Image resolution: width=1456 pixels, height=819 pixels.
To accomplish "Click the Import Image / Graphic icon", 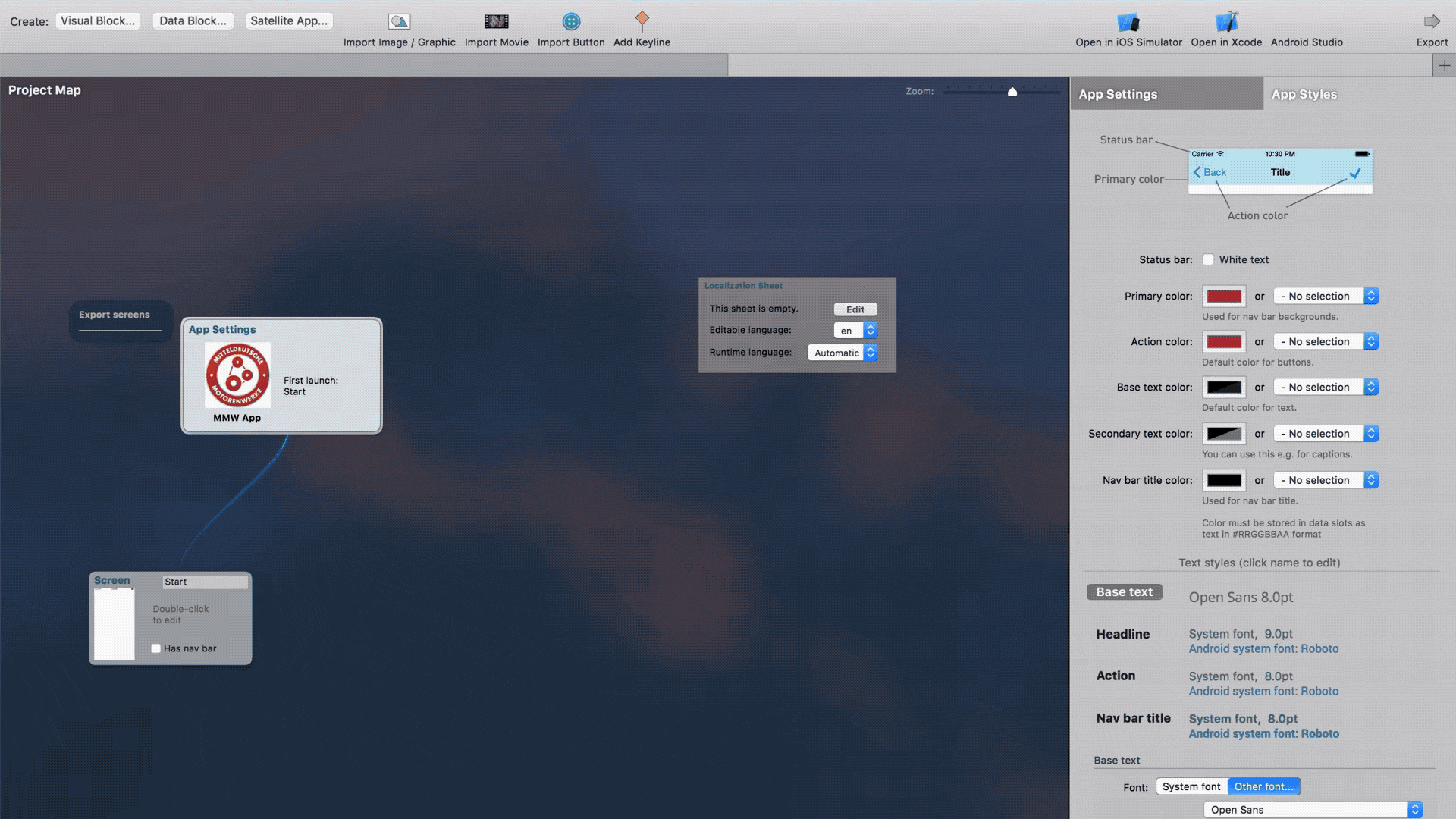I will (x=399, y=20).
